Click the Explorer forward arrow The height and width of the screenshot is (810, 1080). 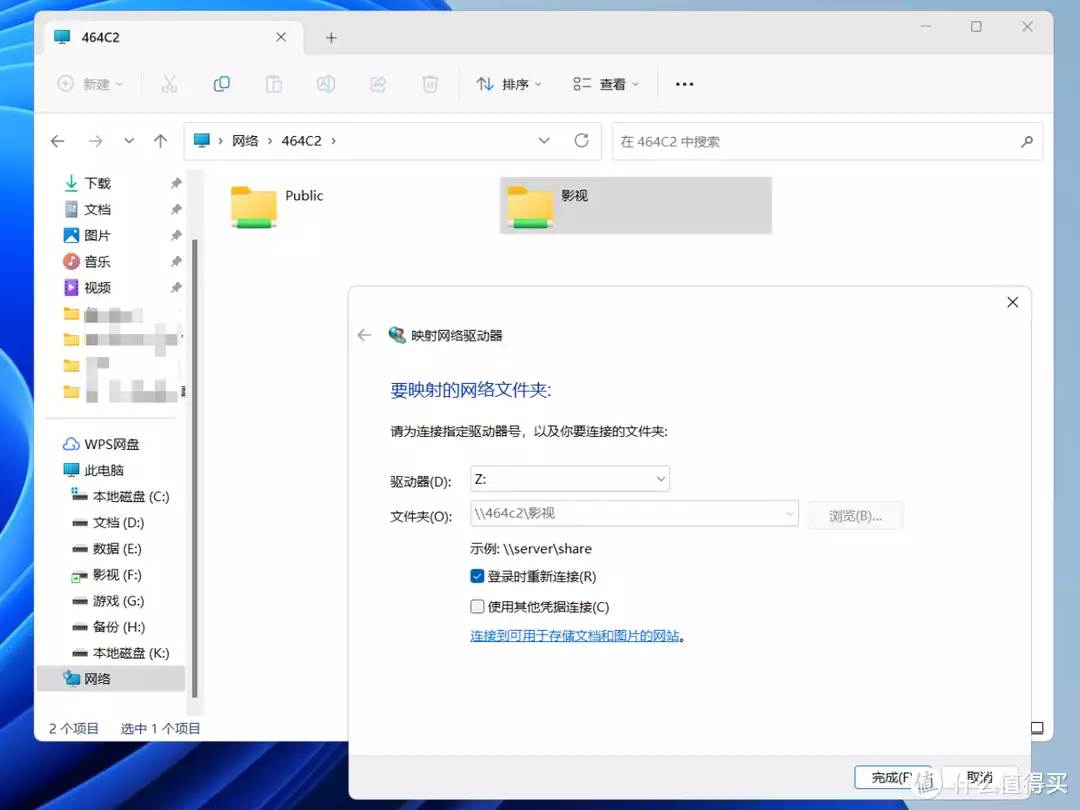pyautogui.click(x=96, y=141)
